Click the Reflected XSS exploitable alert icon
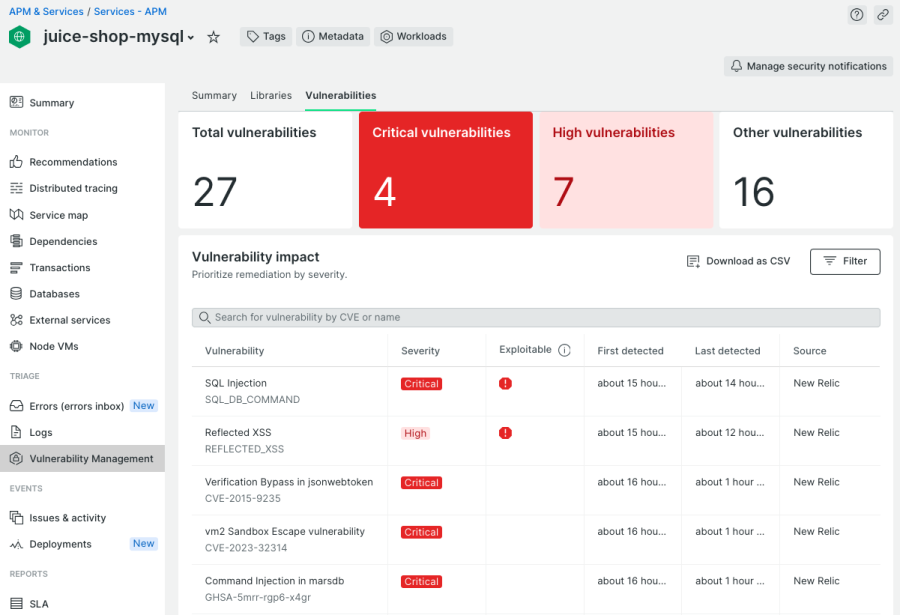The image size is (900, 615). (505, 433)
